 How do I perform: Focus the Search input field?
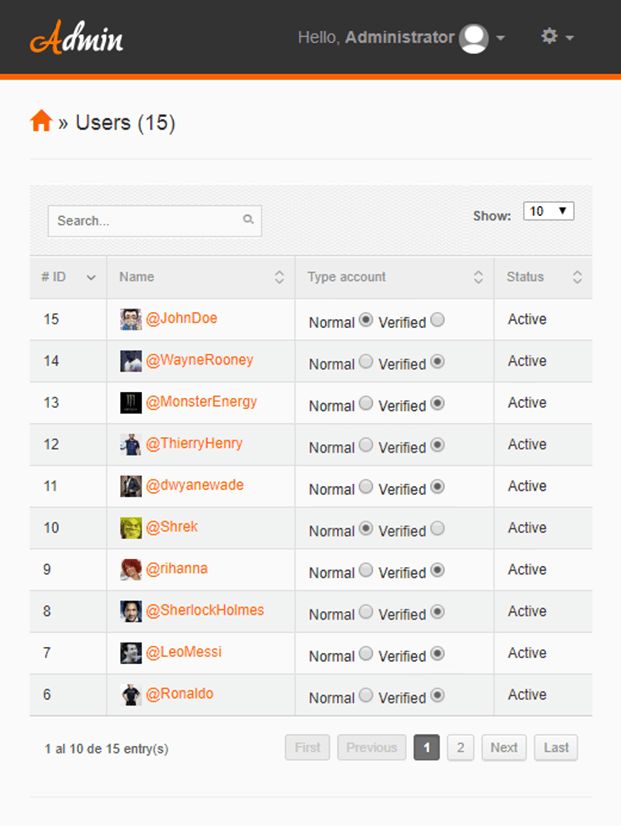(x=155, y=221)
